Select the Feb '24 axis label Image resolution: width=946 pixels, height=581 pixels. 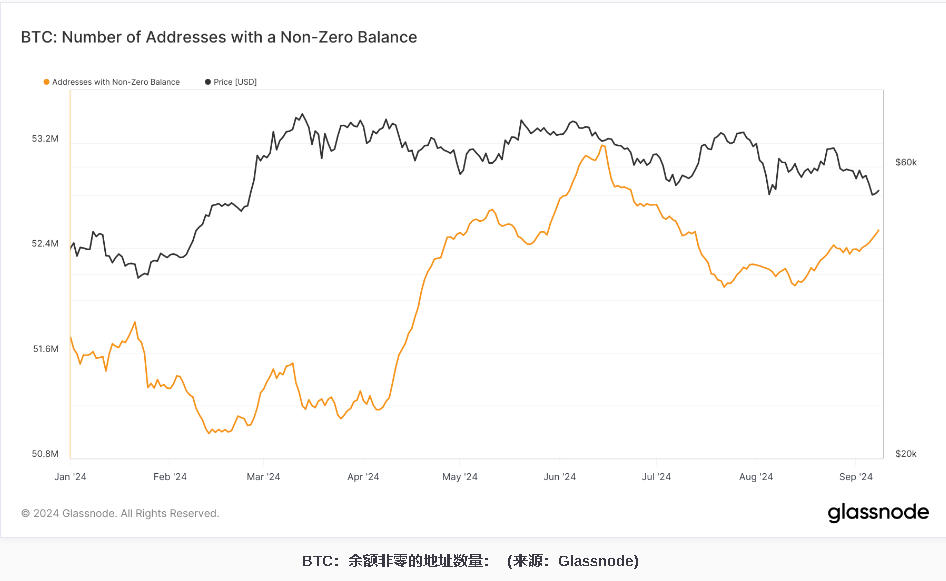pyautogui.click(x=168, y=477)
